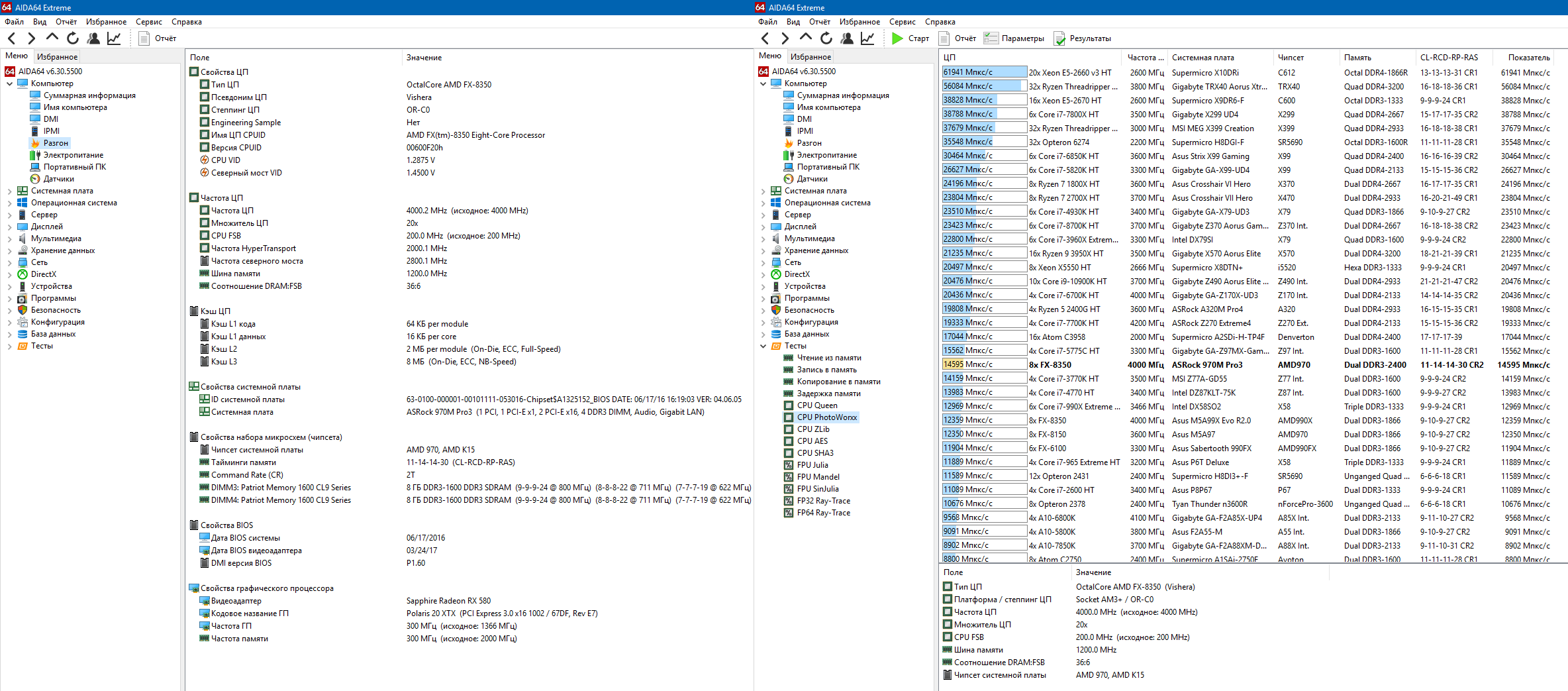Expand Хранение данных in left tree

tap(9, 250)
